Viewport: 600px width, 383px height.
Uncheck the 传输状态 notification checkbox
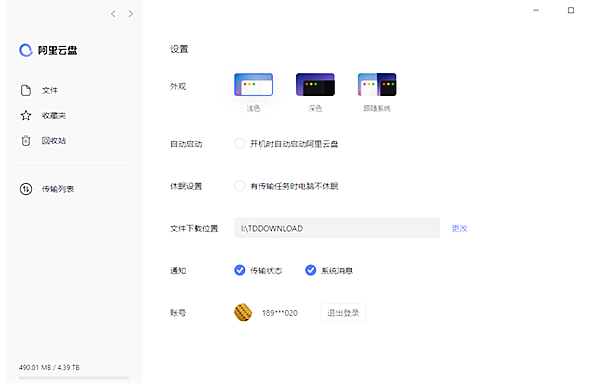point(240,270)
